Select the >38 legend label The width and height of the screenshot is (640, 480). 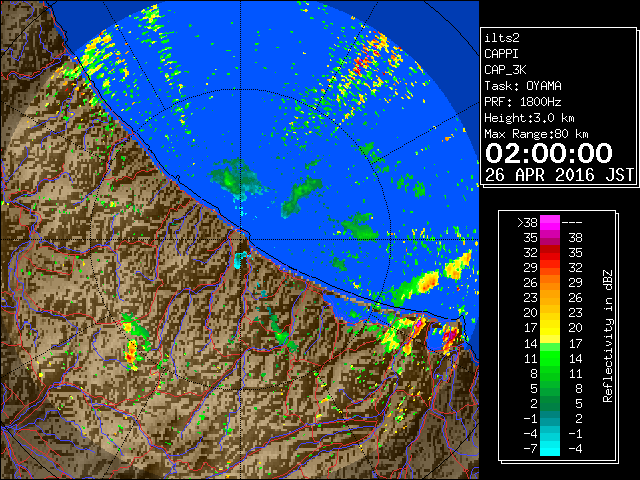[527, 223]
